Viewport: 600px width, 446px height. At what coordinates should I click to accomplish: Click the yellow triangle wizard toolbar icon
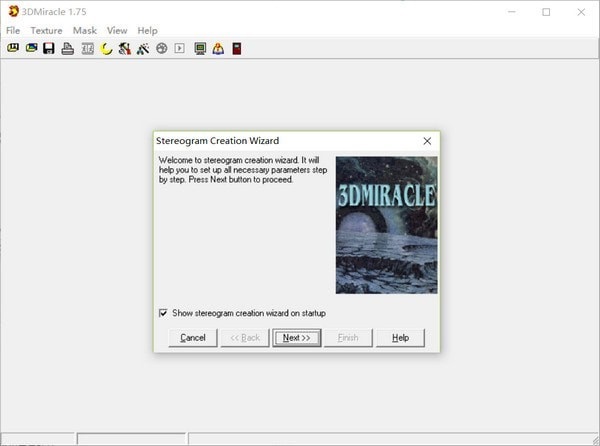pos(218,48)
